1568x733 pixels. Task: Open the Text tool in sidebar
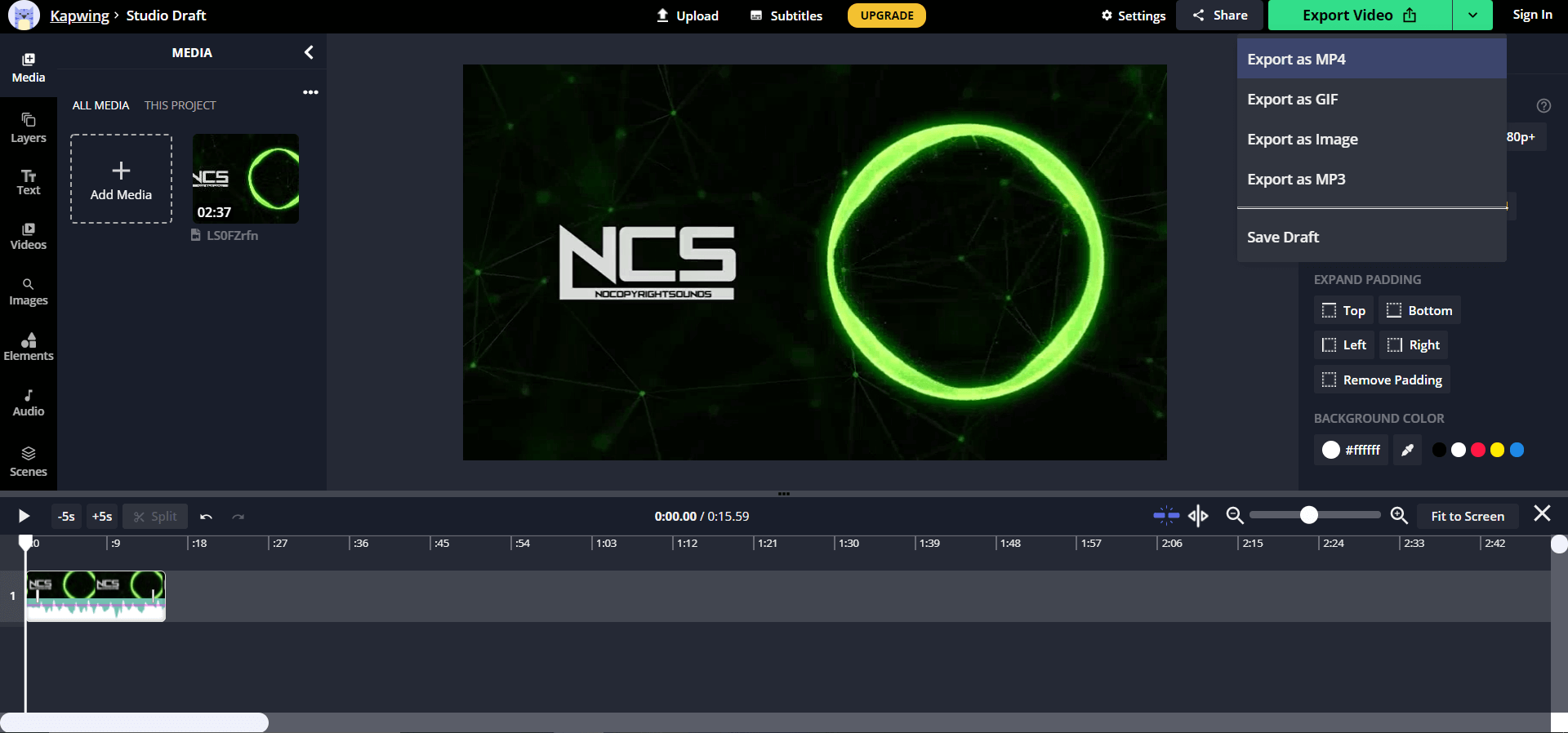click(x=29, y=182)
